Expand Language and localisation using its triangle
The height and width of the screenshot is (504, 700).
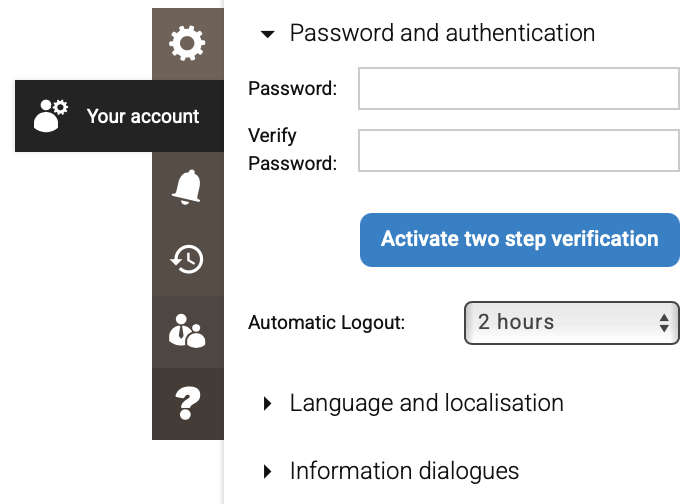(267, 404)
